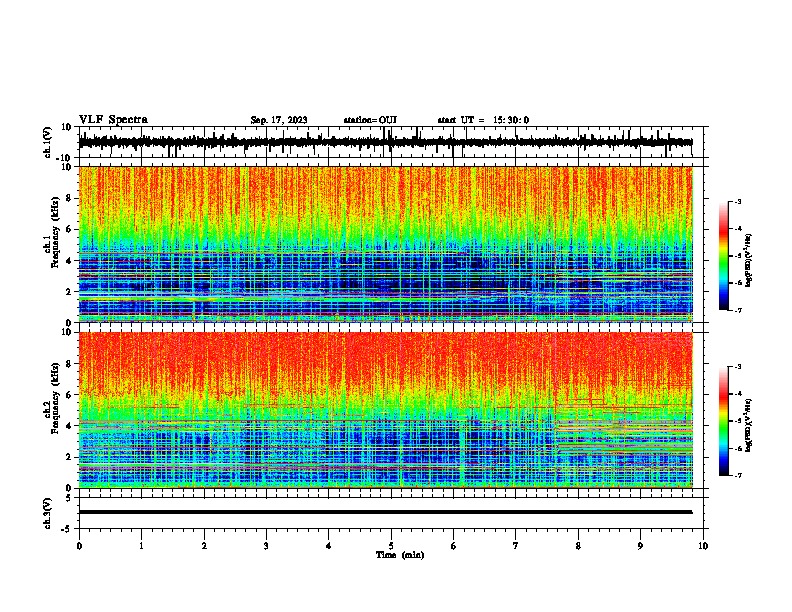Click the "-3" label on ch.1 colorbar
The width and height of the screenshot is (792, 612).
point(737,202)
